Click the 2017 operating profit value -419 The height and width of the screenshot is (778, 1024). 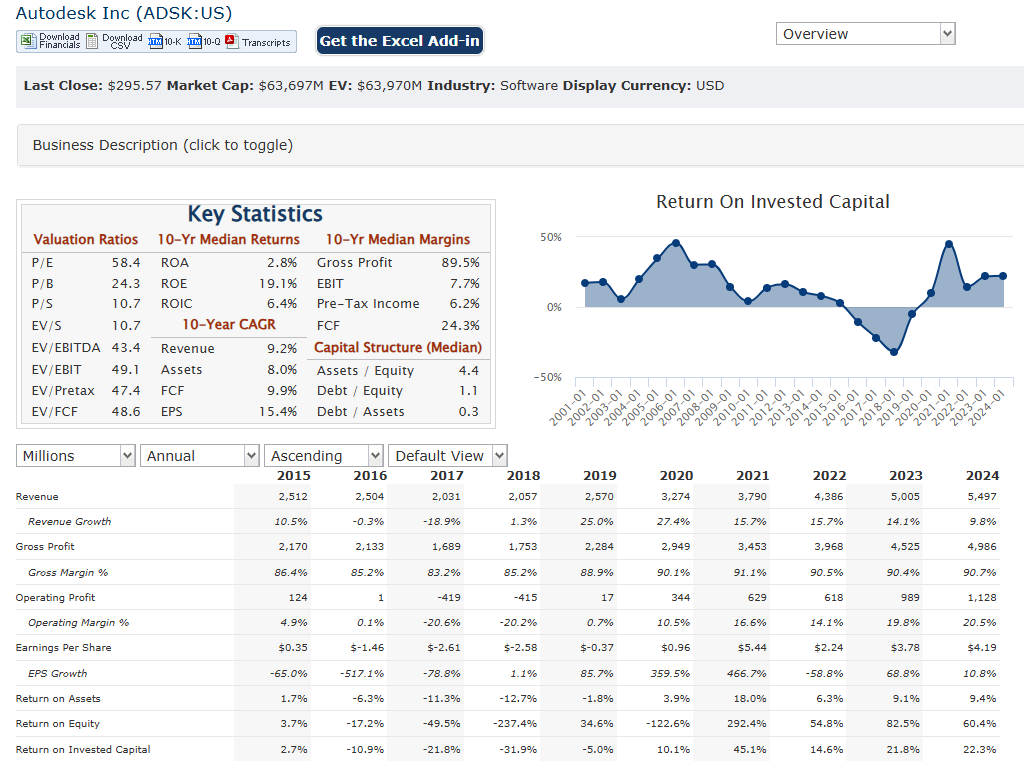pos(447,598)
